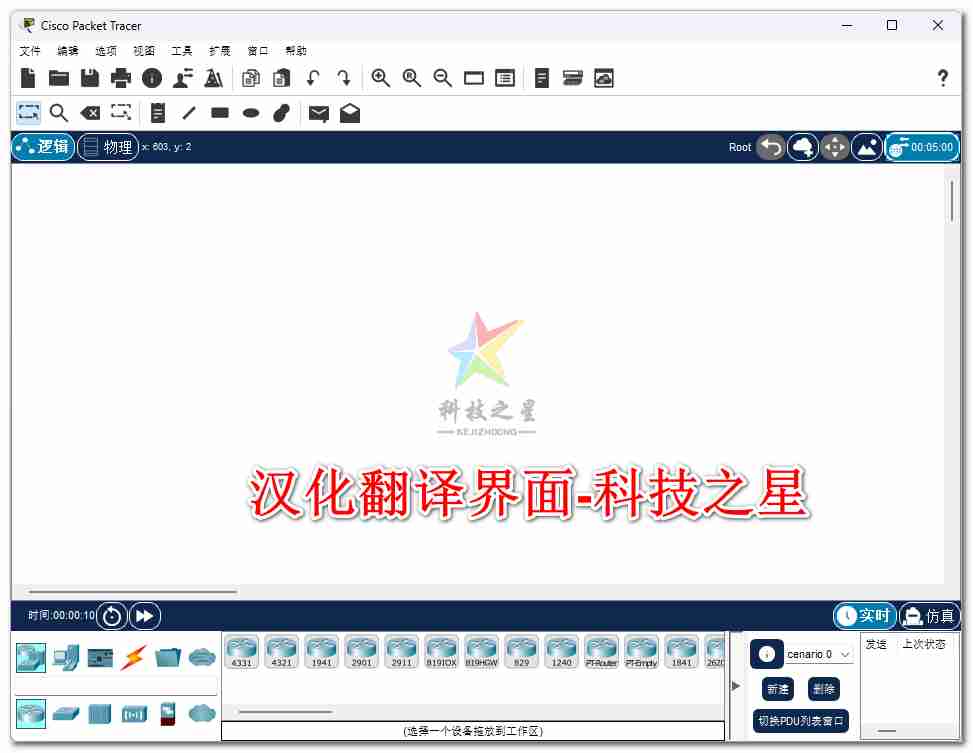Screen dimensions: 973x753
Task: Save the network using the save icon
Action: [x=89, y=77]
